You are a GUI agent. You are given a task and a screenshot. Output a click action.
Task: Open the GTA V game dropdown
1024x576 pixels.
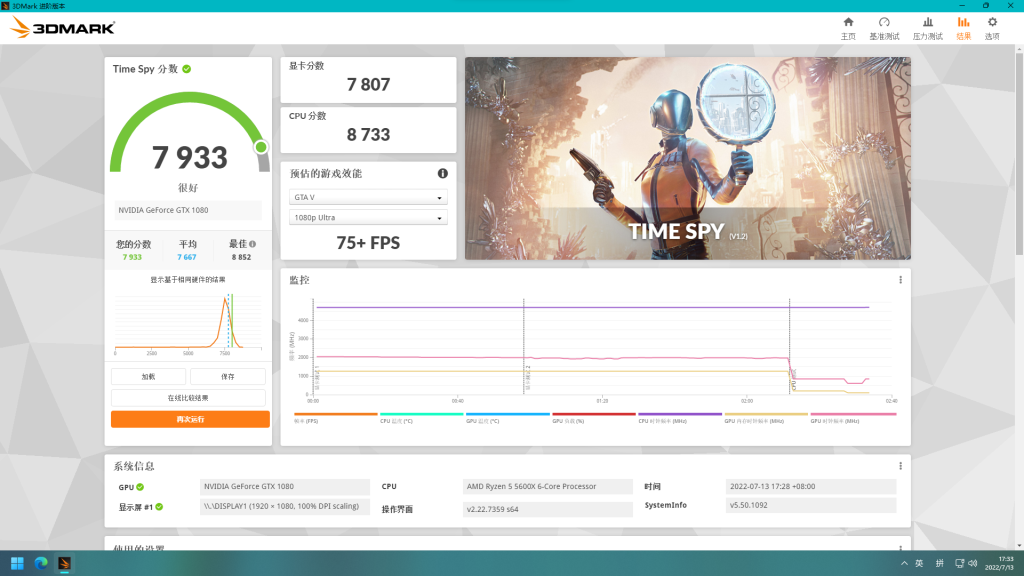(368, 198)
